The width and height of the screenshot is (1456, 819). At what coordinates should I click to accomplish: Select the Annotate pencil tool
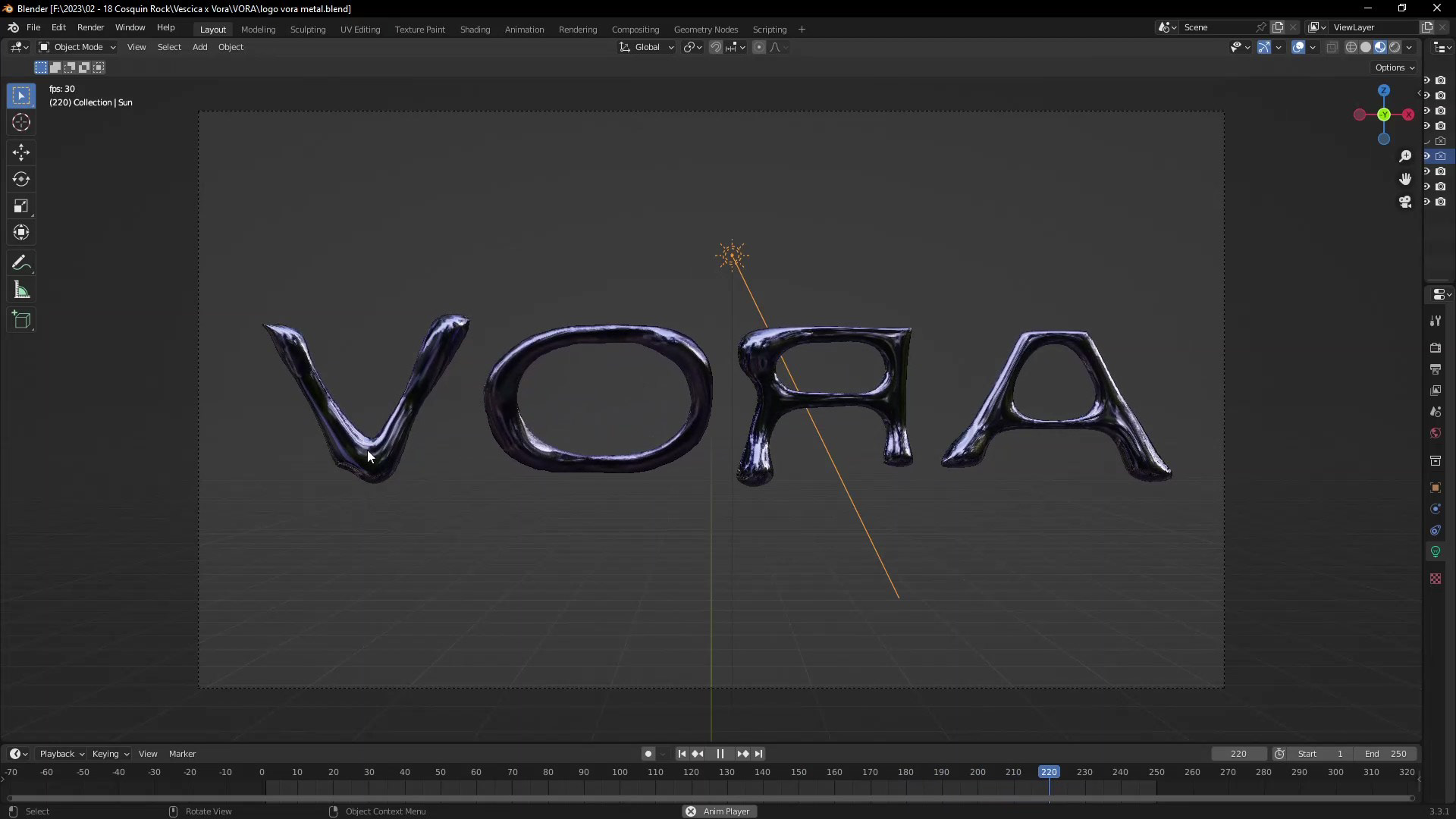coord(21,263)
